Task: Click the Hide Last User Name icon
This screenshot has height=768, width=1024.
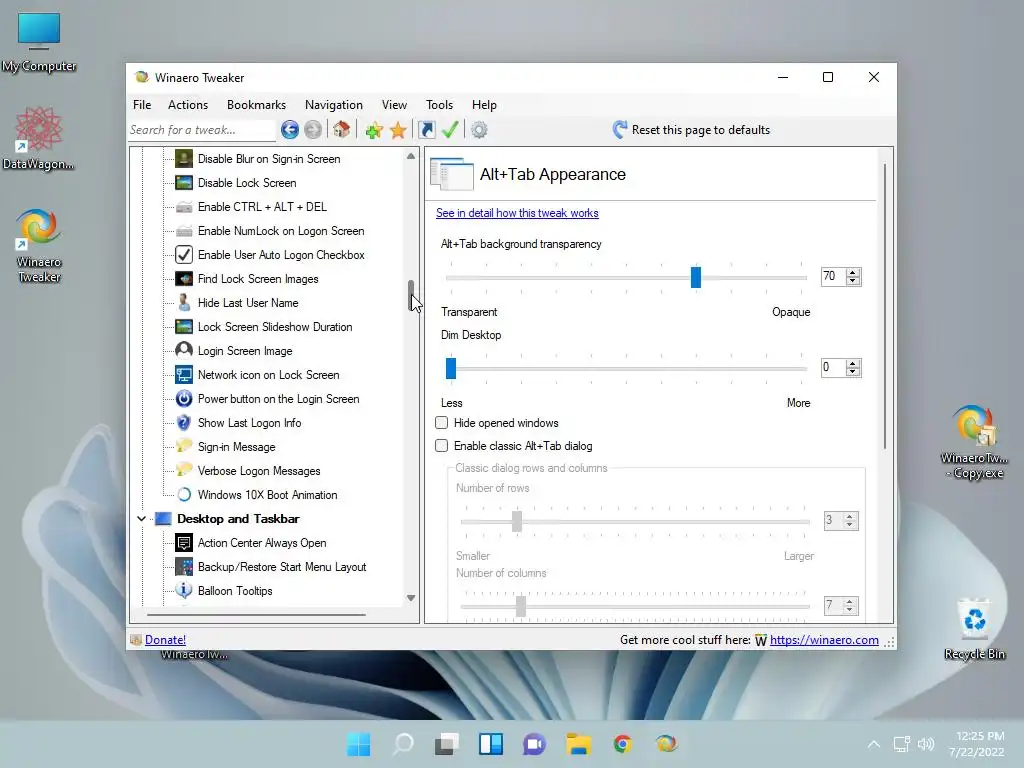Action: pyautogui.click(x=184, y=303)
